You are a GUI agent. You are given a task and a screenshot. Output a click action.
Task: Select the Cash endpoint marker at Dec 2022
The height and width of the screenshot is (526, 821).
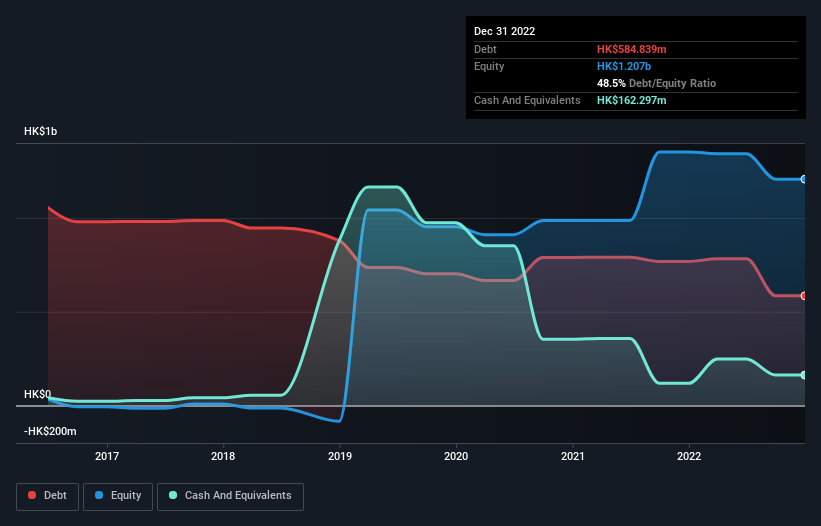(804, 375)
